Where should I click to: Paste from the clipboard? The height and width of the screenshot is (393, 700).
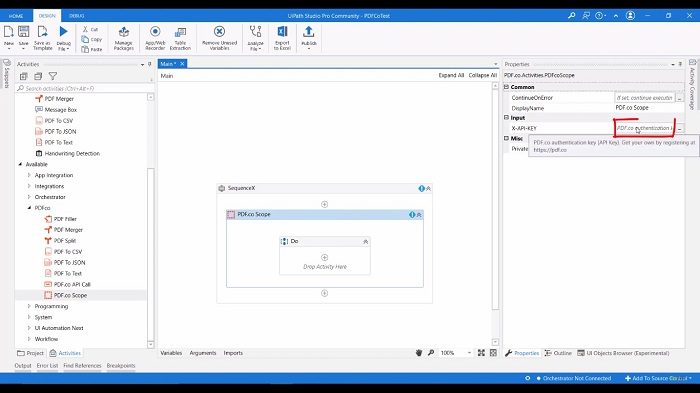(x=92, y=49)
